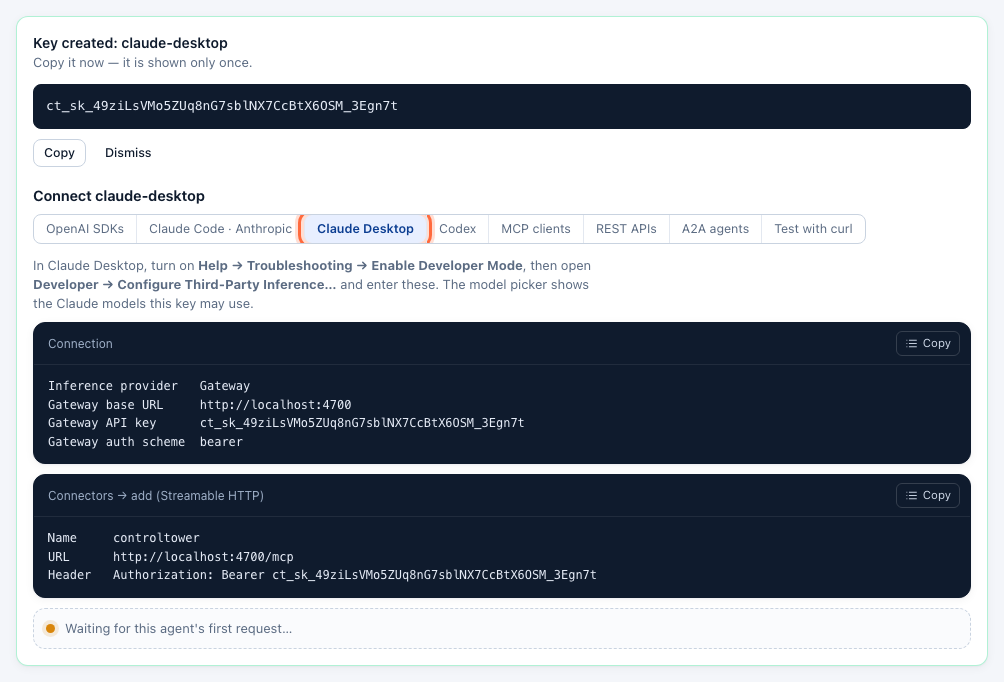
Task: Dismiss the key created notice
Action: 128,153
